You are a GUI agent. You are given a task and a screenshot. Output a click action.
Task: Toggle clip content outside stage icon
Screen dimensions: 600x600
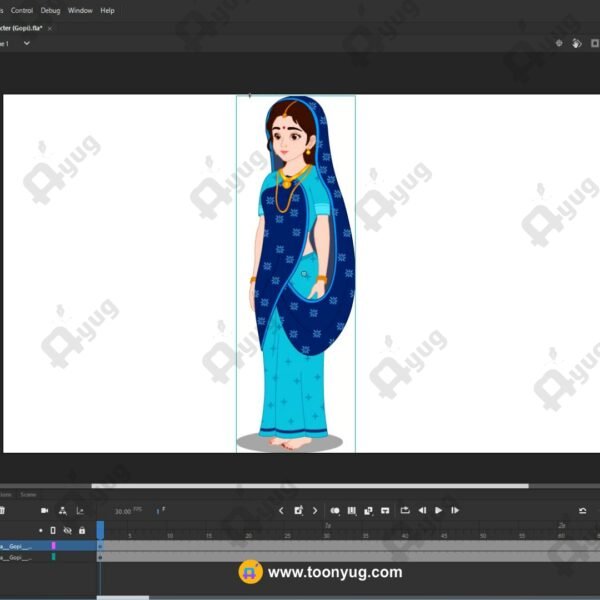point(595,43)
